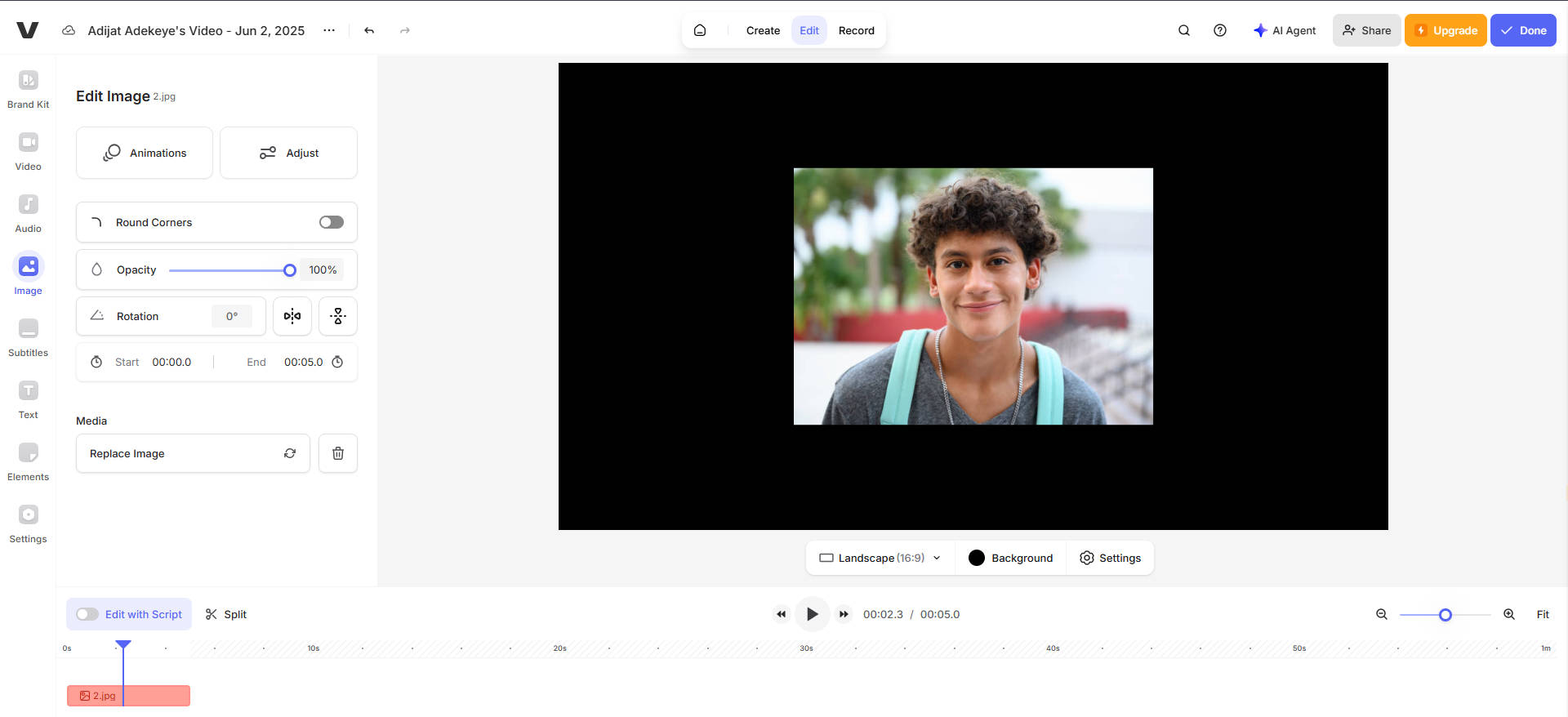1568x717 pixels.
Task: Open the Video sidebar panel
Action: [x=28, y=151]
